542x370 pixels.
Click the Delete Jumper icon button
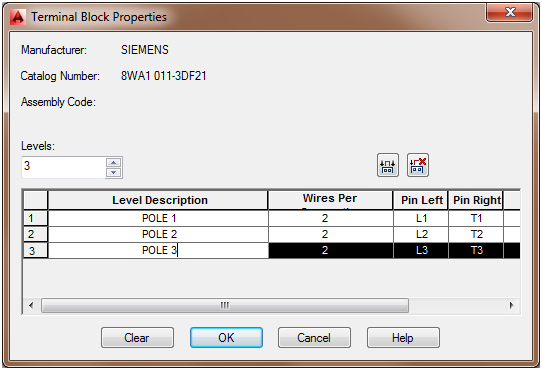coord(418,165)
